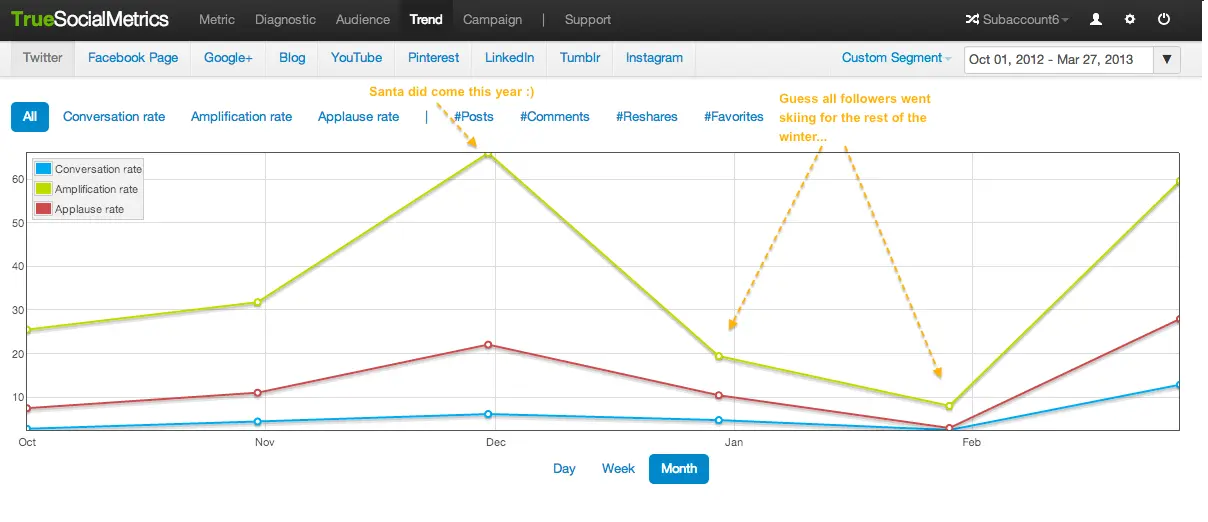1208x522 pixels.
Task: Switch chart granularity to Day
Action: [564, 468]
